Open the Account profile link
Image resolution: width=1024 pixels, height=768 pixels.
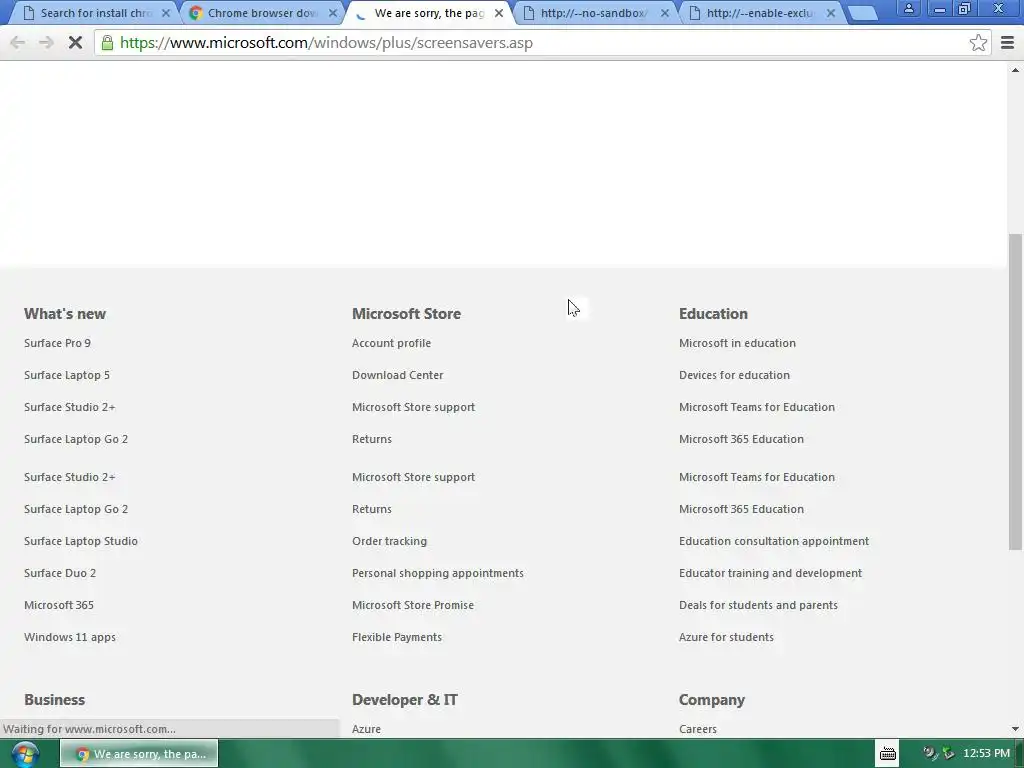[391, 343]
